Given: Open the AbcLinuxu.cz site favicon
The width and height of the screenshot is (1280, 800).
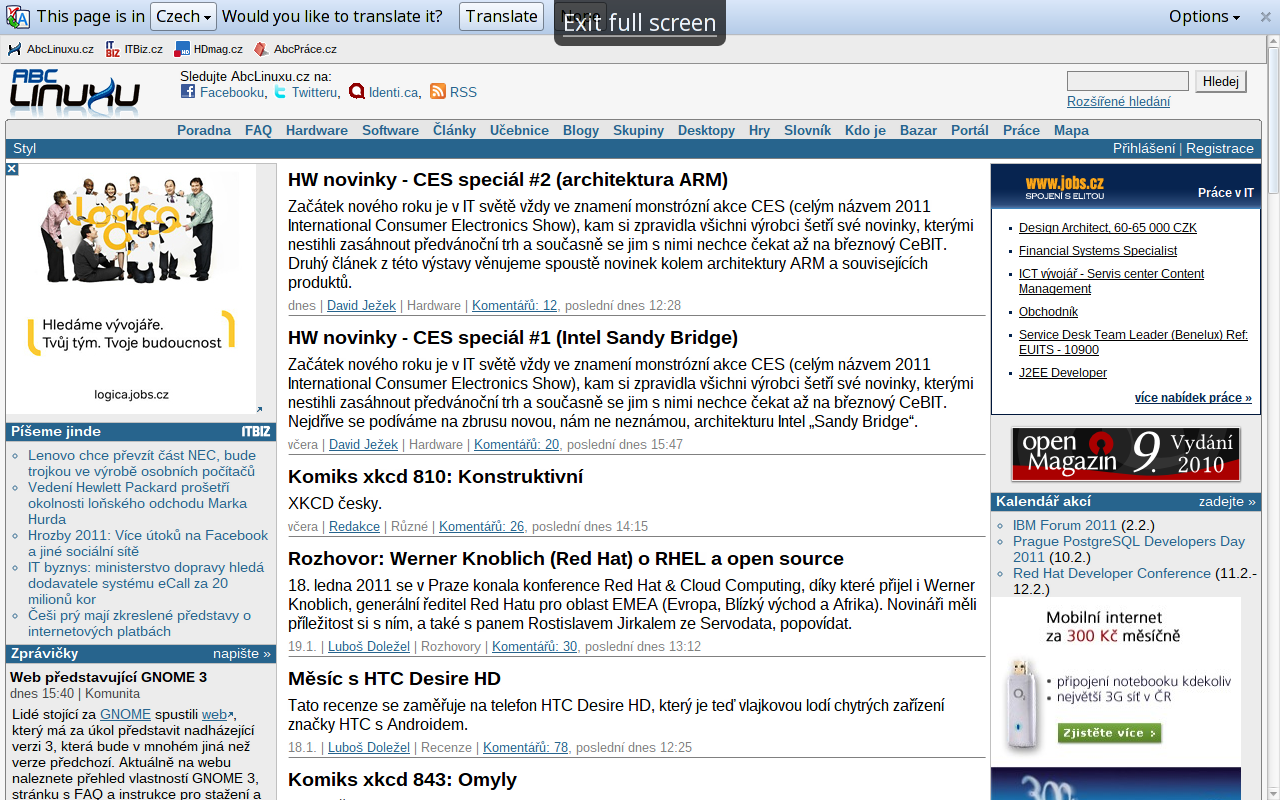Looking at the screenshot, I should pos(15,49).
